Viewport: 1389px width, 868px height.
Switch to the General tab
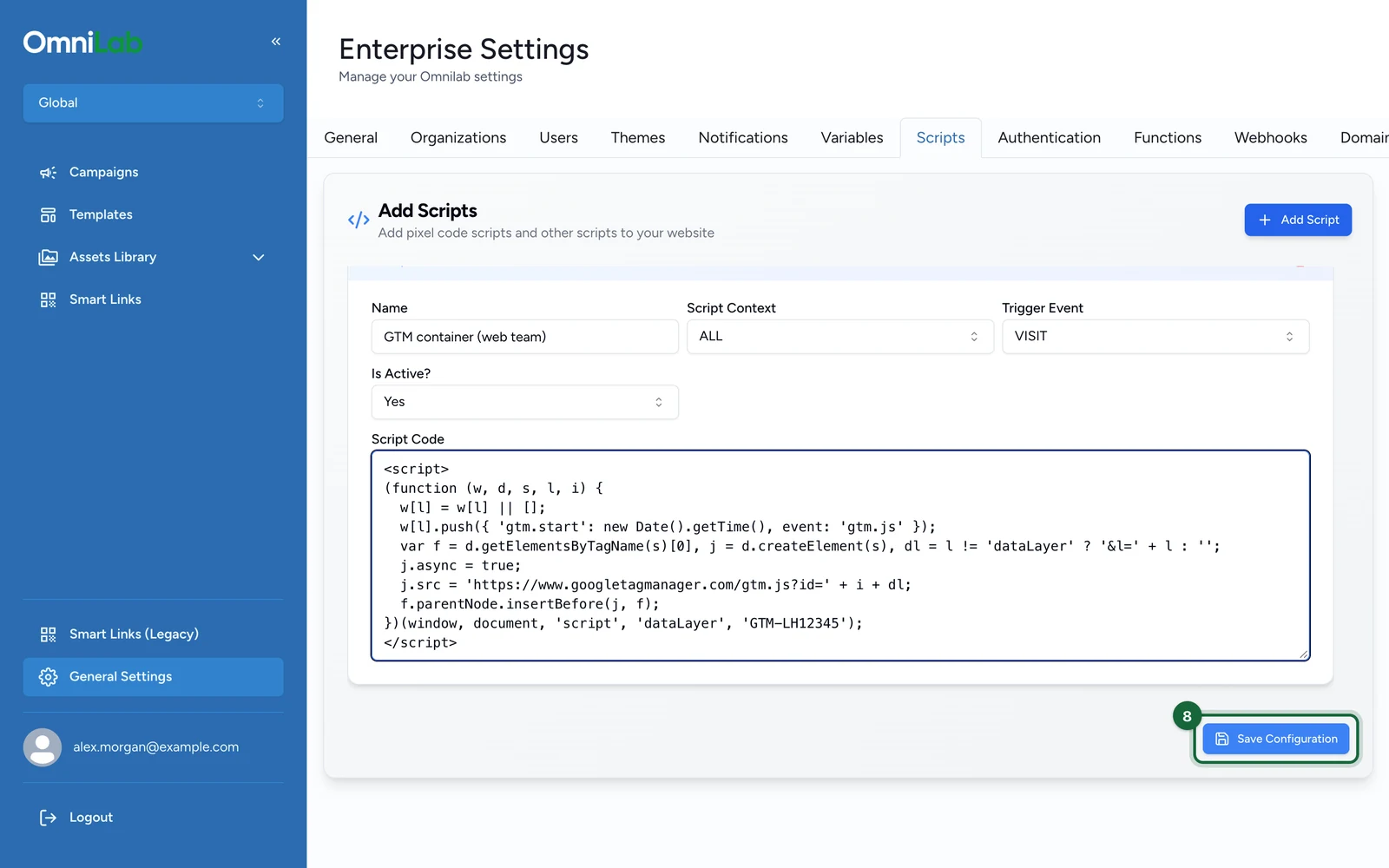(x=351, y=138)
